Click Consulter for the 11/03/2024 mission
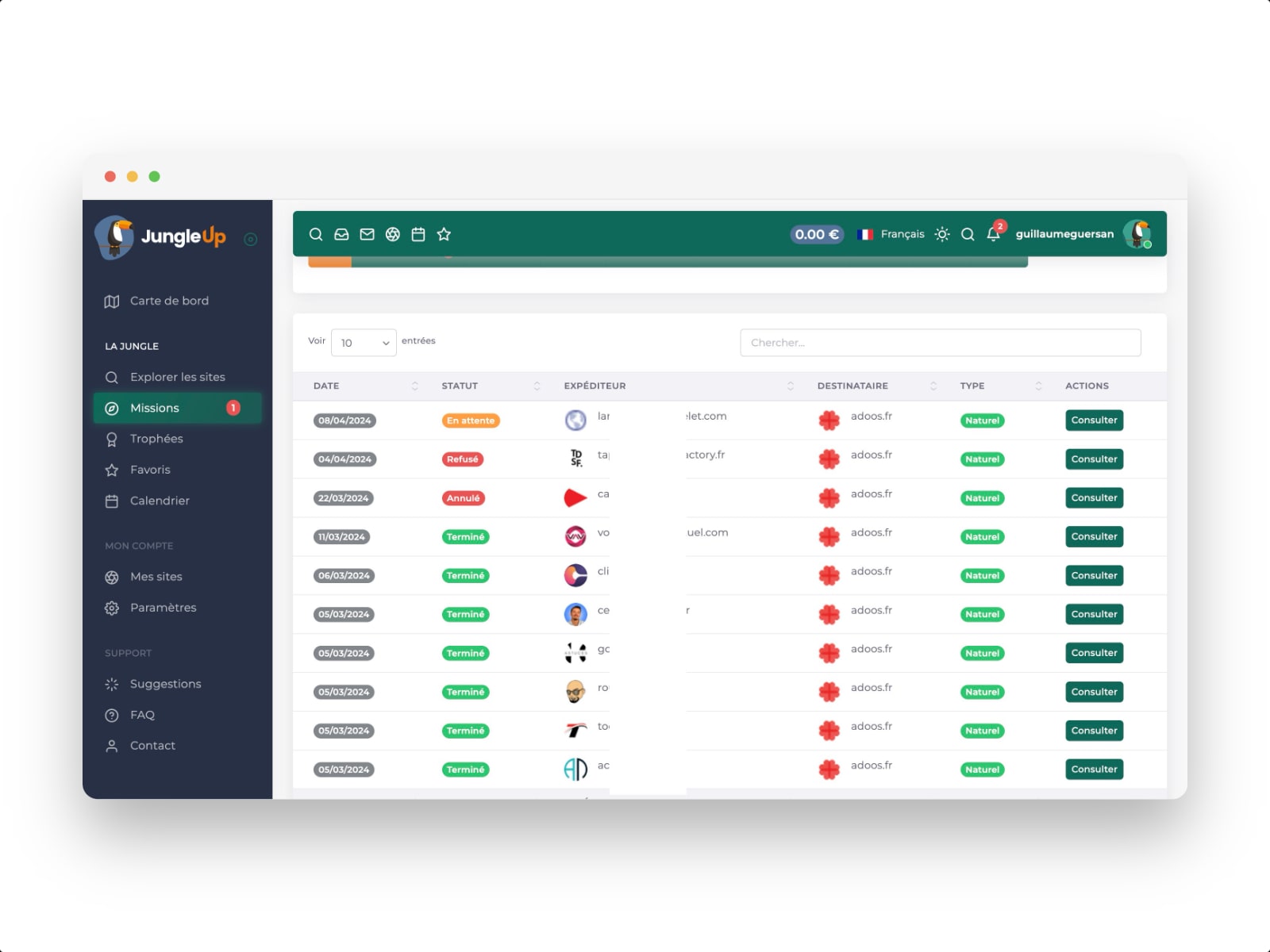The image size is (1270, 952). click(x=1094, y=537)
